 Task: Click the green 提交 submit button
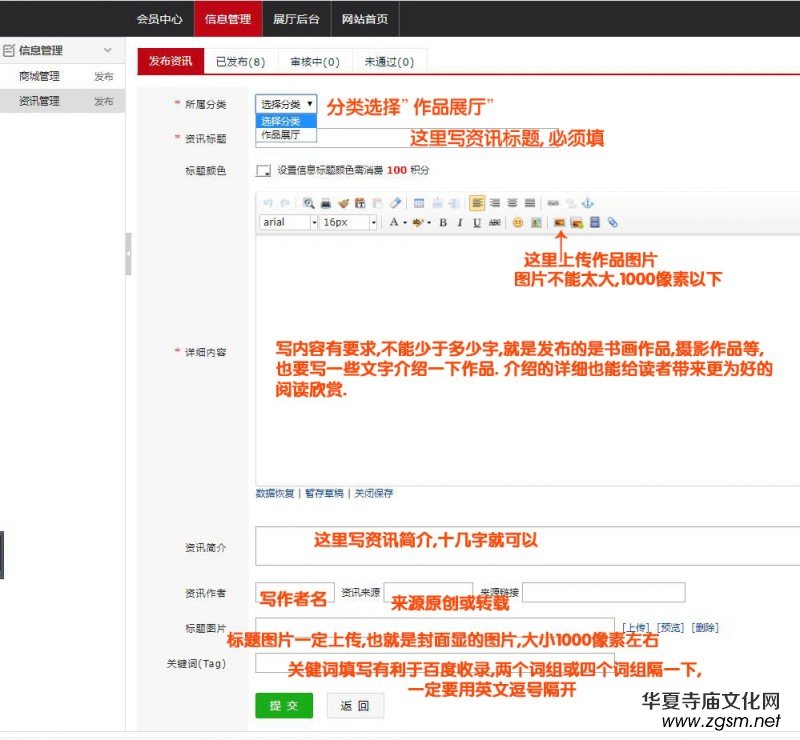[x=284, y=705]
